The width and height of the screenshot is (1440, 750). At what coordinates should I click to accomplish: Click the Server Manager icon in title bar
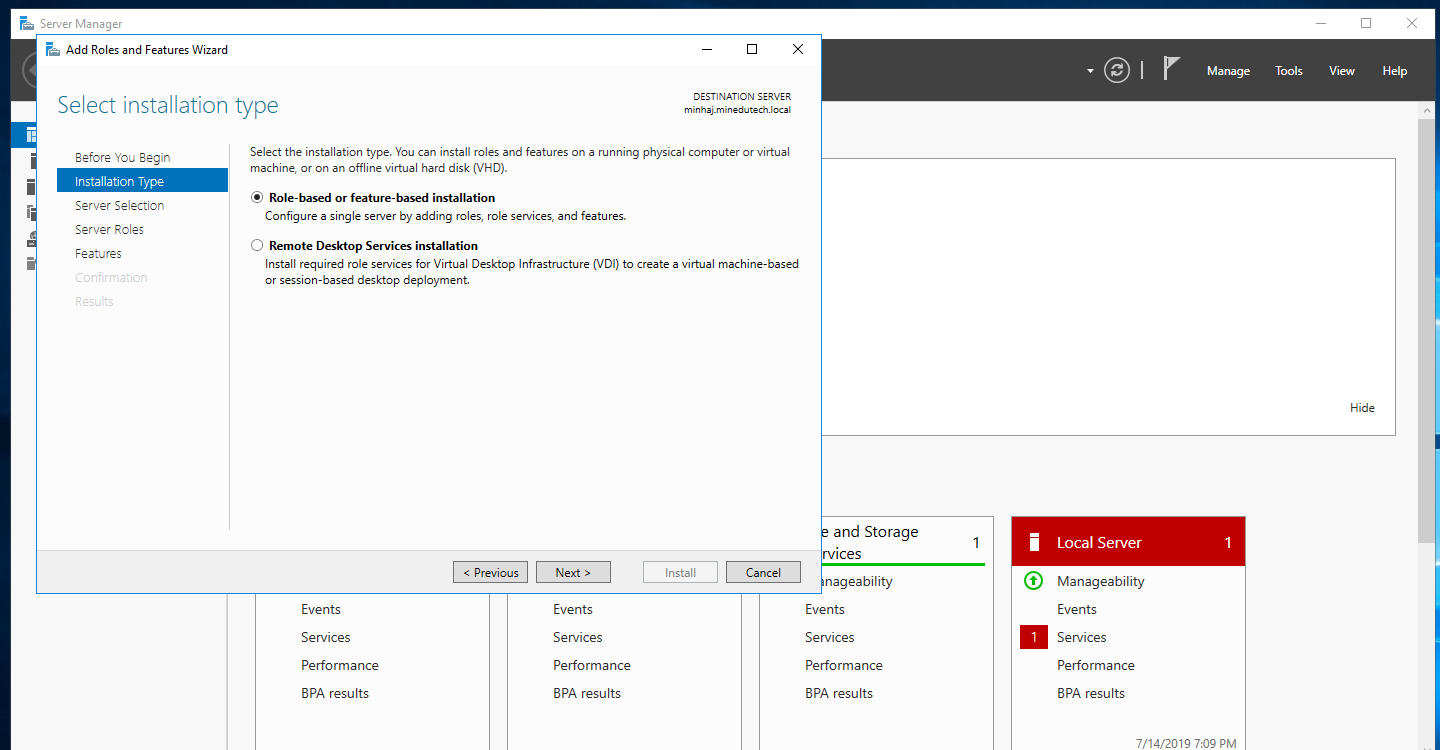click(27, 23)
